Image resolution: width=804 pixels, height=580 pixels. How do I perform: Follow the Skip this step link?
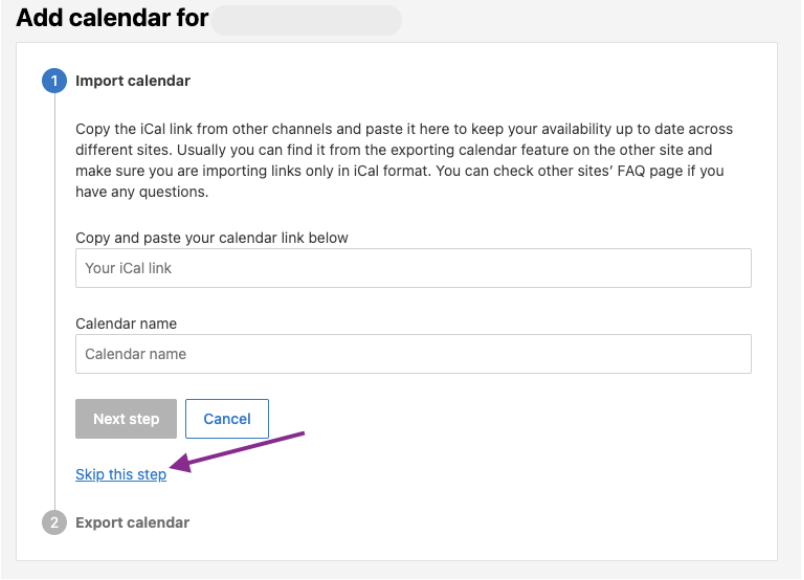point(121,475)
